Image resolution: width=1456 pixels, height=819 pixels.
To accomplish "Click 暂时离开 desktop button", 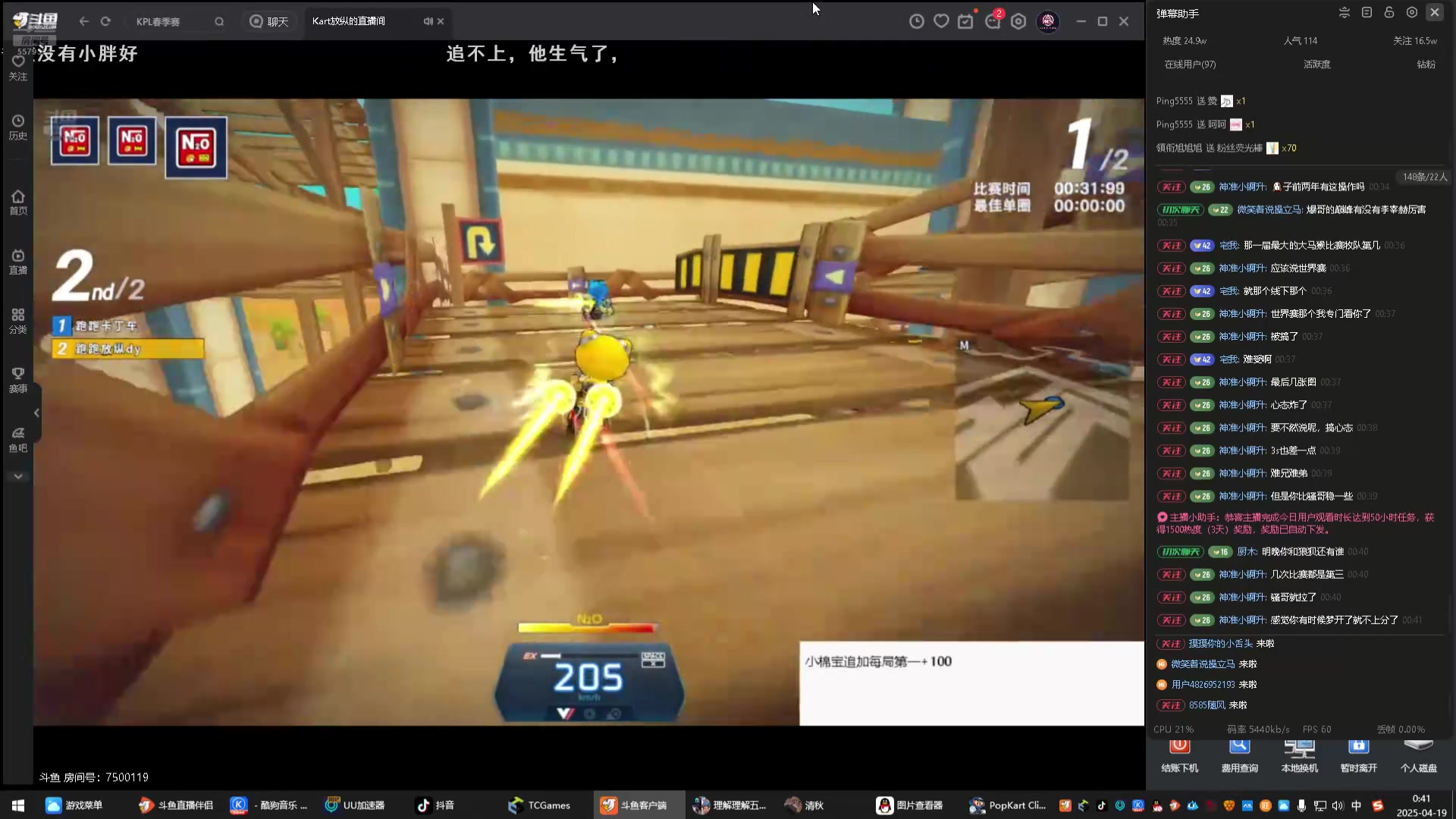I will [x=1359, y=755].
